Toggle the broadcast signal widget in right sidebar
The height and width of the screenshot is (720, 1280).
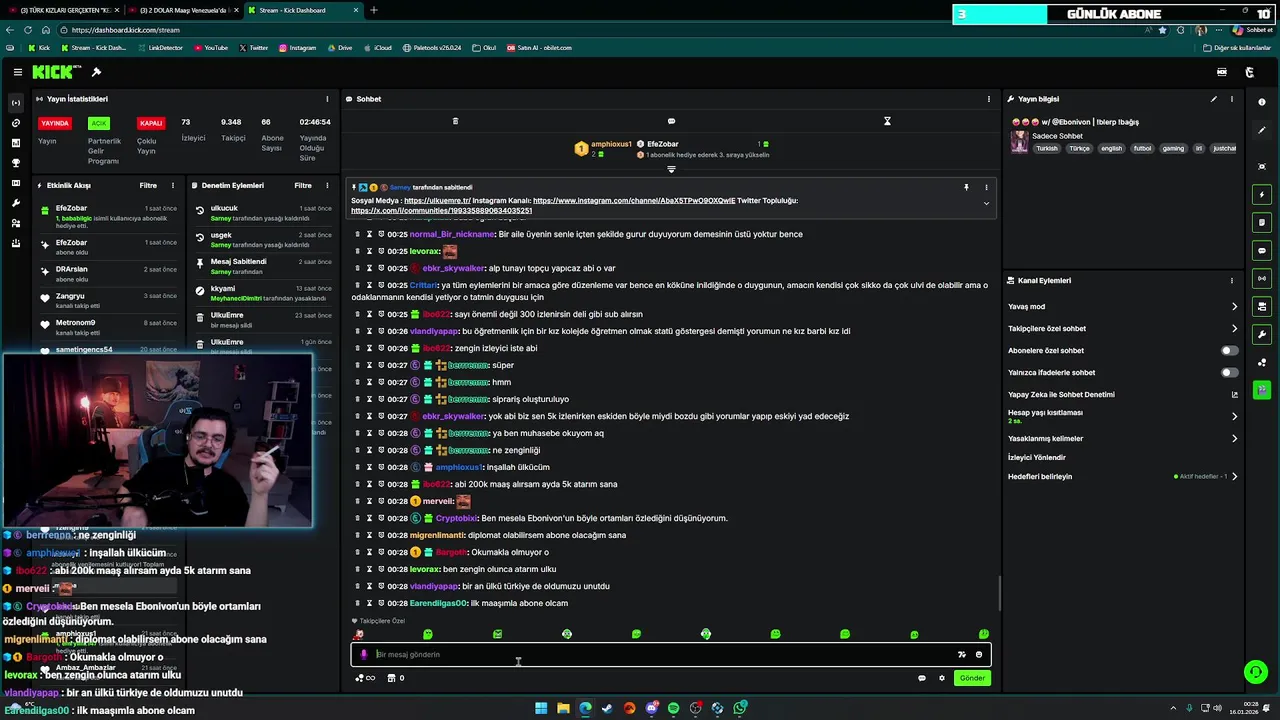point(1262,278)
